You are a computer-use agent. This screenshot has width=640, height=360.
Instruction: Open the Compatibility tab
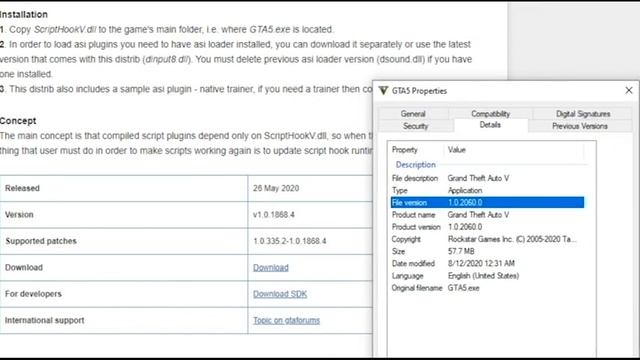point(490,113)
